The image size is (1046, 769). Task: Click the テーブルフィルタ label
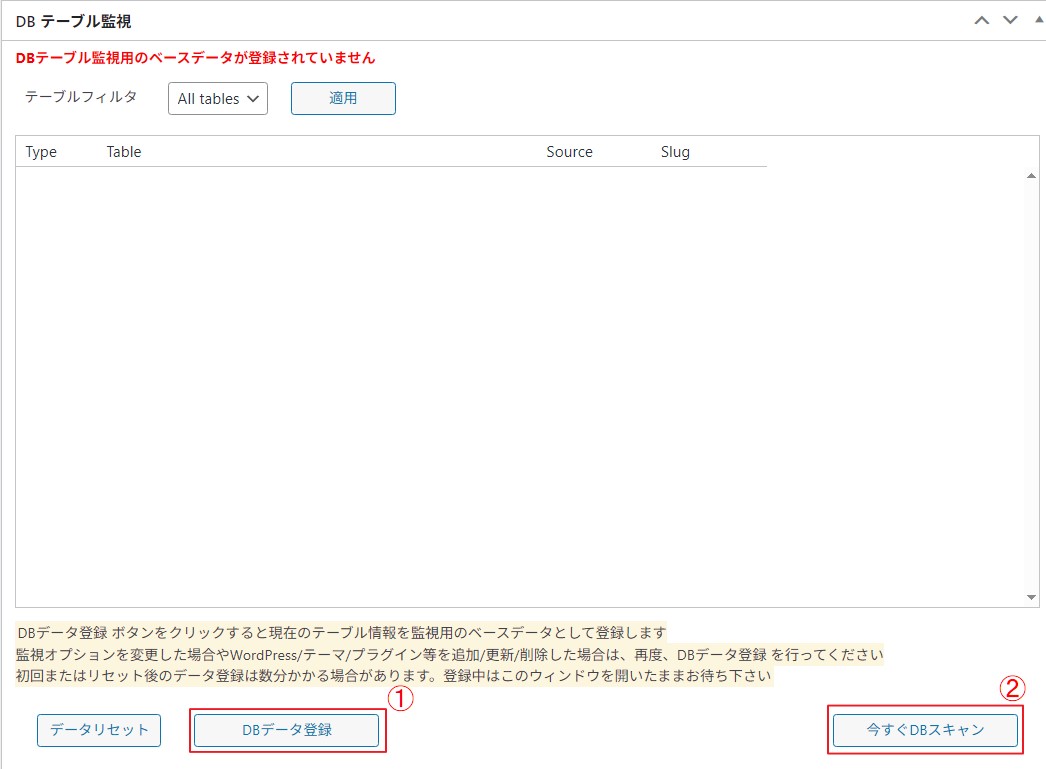point(81,97)
